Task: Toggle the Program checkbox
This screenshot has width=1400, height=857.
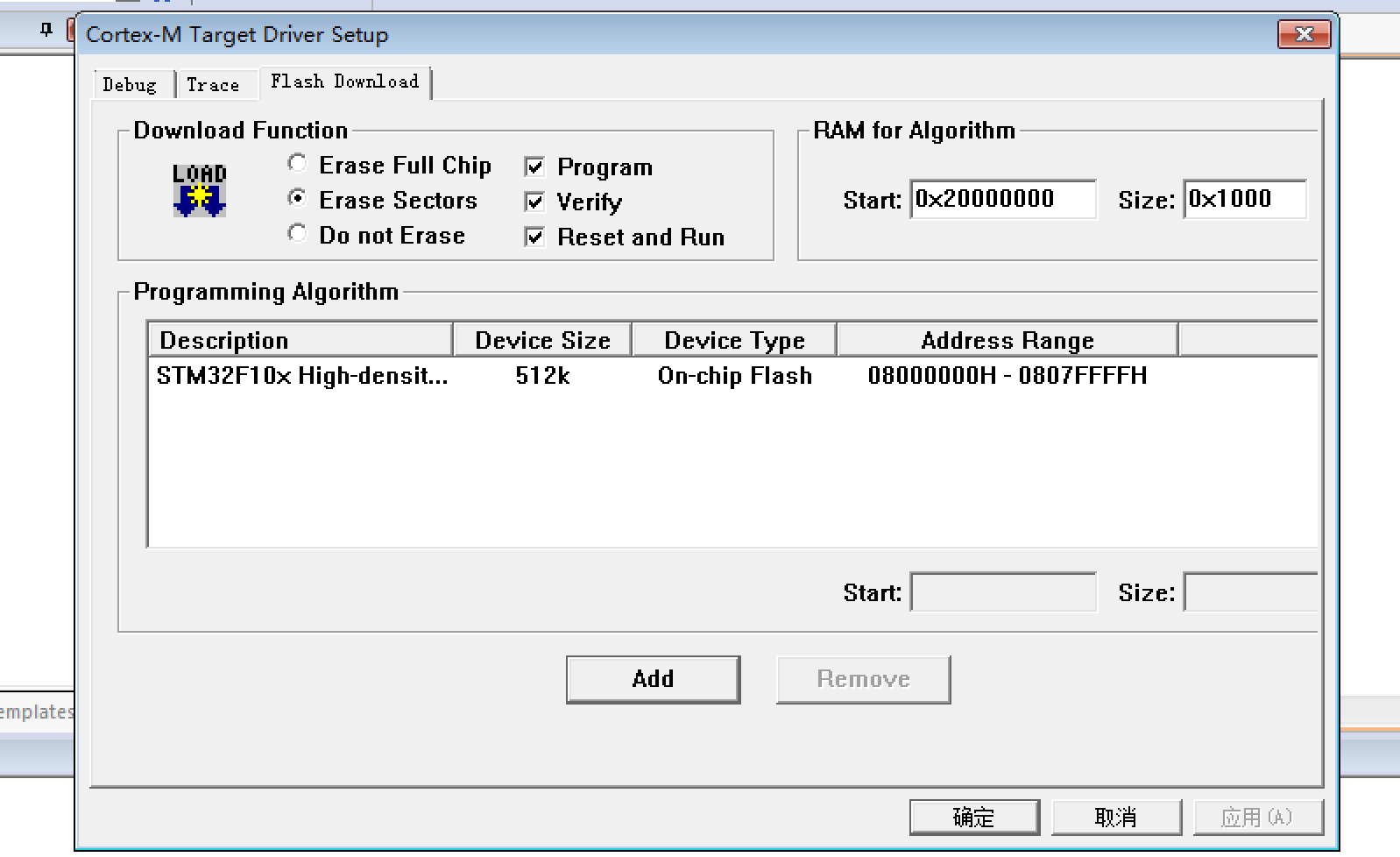Action: pos(534,166)
